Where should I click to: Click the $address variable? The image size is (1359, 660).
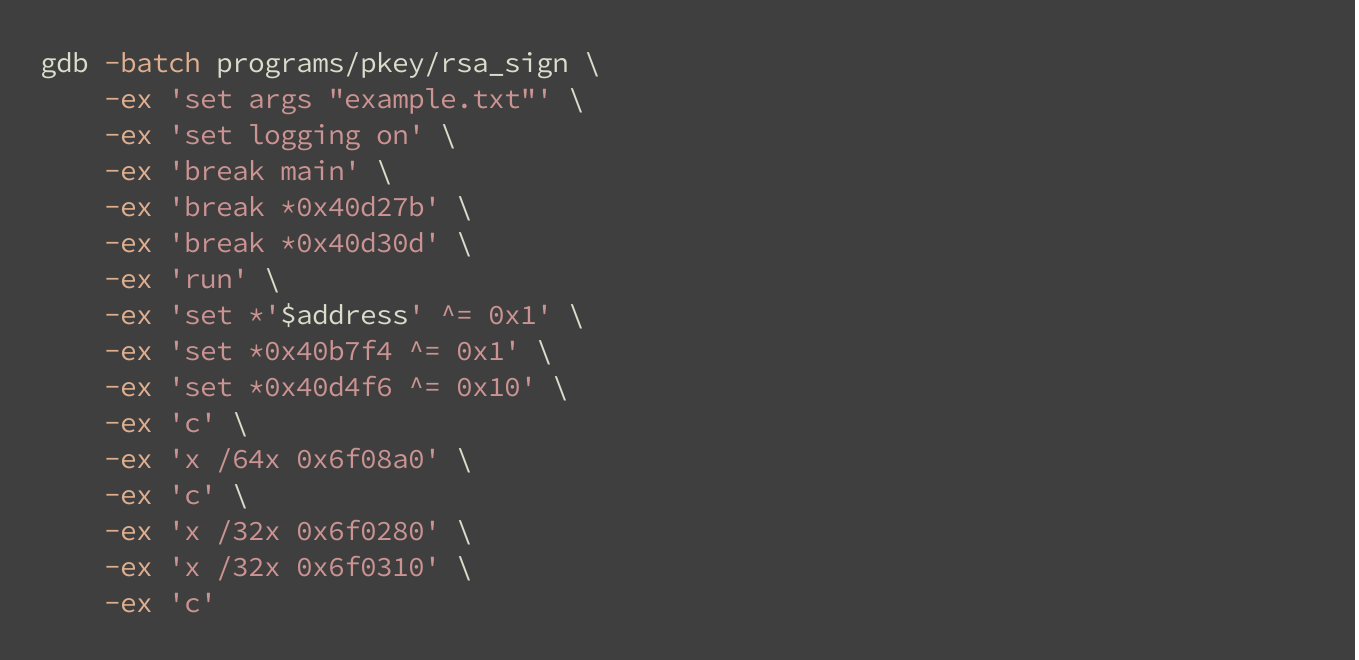tap(345, 316)
